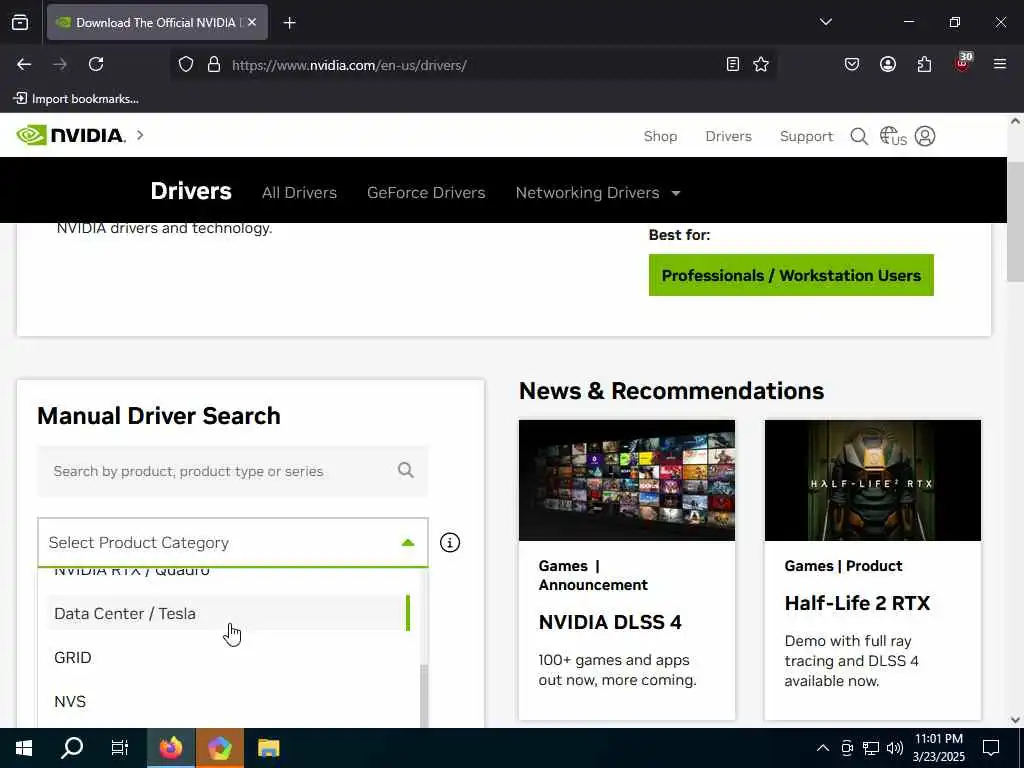Reload the page with refresh icon

click(96, 64)
